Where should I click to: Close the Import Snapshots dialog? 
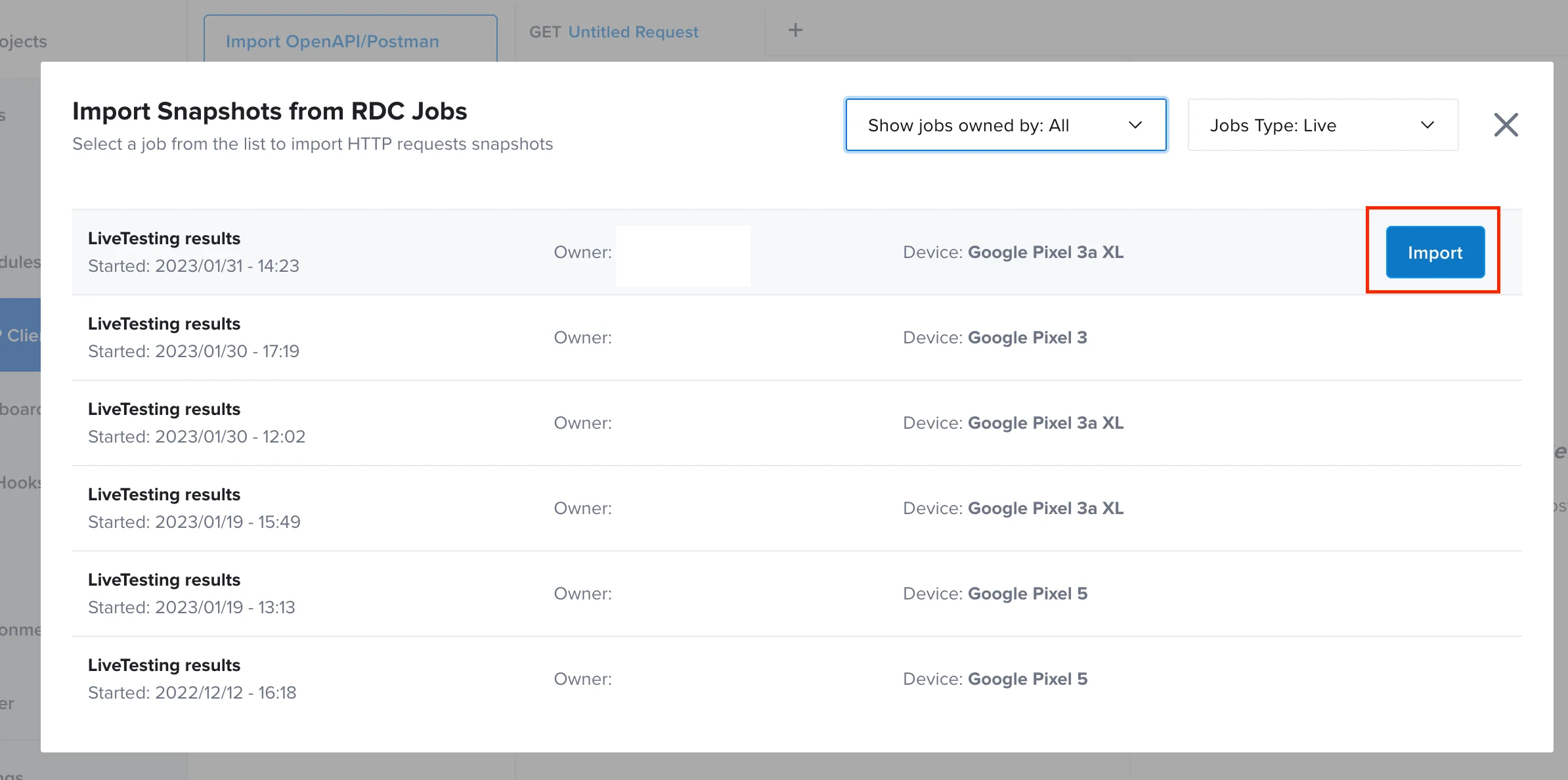(1506, 125)
